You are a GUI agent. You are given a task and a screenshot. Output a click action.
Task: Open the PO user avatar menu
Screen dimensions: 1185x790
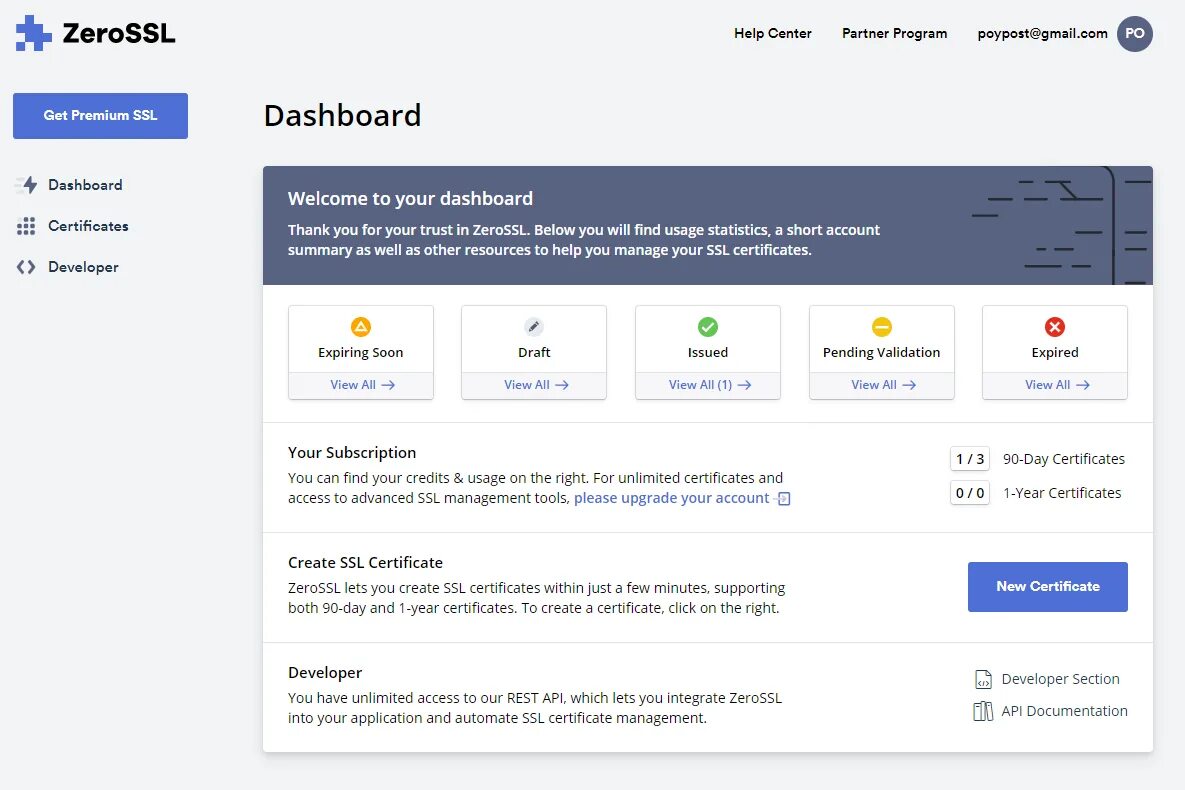coord(1134,33)
